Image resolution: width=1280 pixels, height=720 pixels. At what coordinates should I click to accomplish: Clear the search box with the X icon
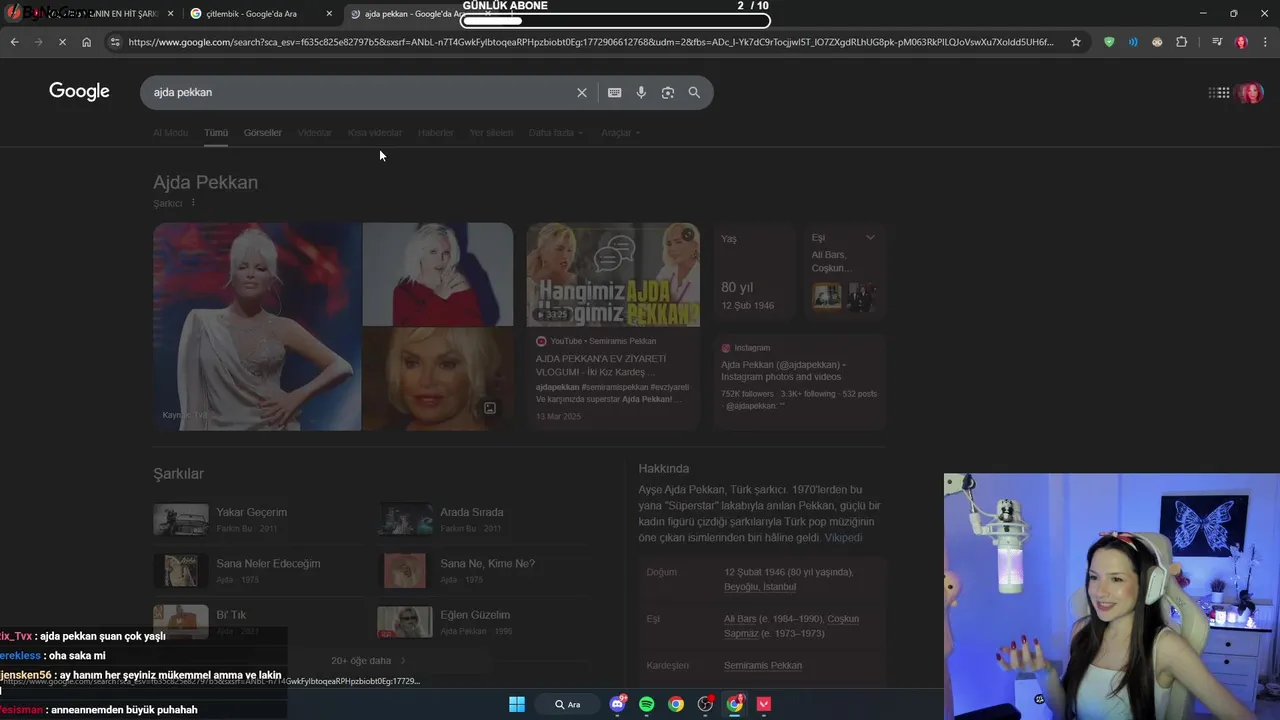click(582, 92)
